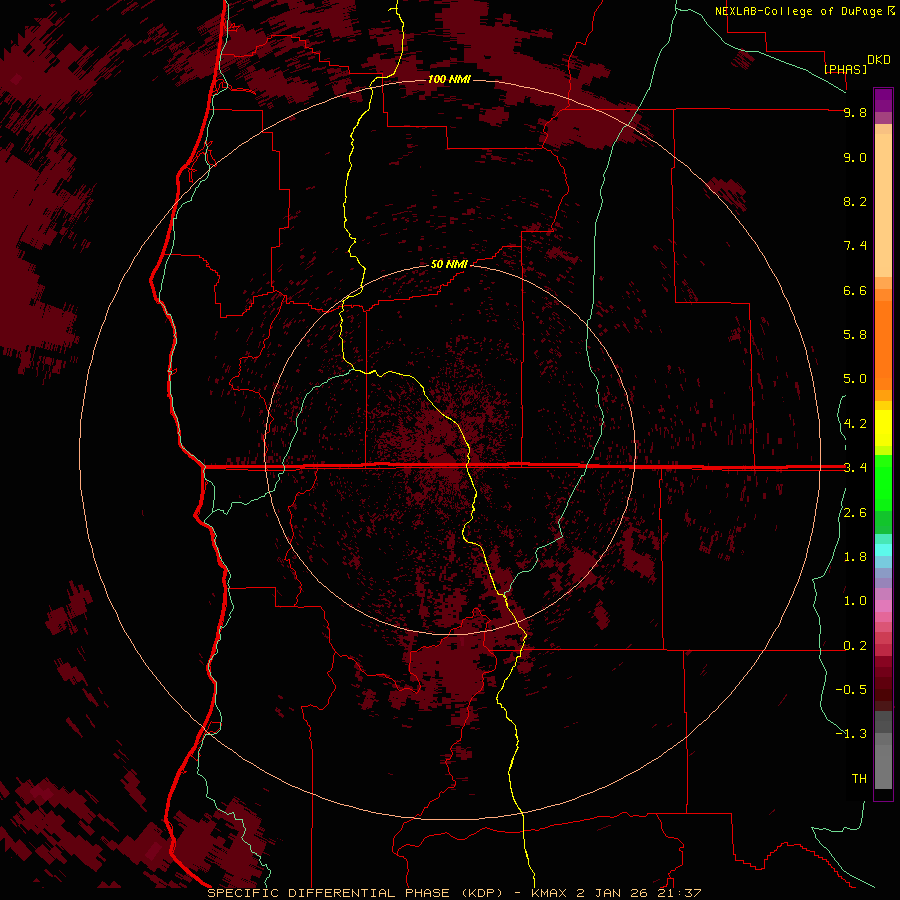Click the 6.6 value on the scale

pos(855,290)
